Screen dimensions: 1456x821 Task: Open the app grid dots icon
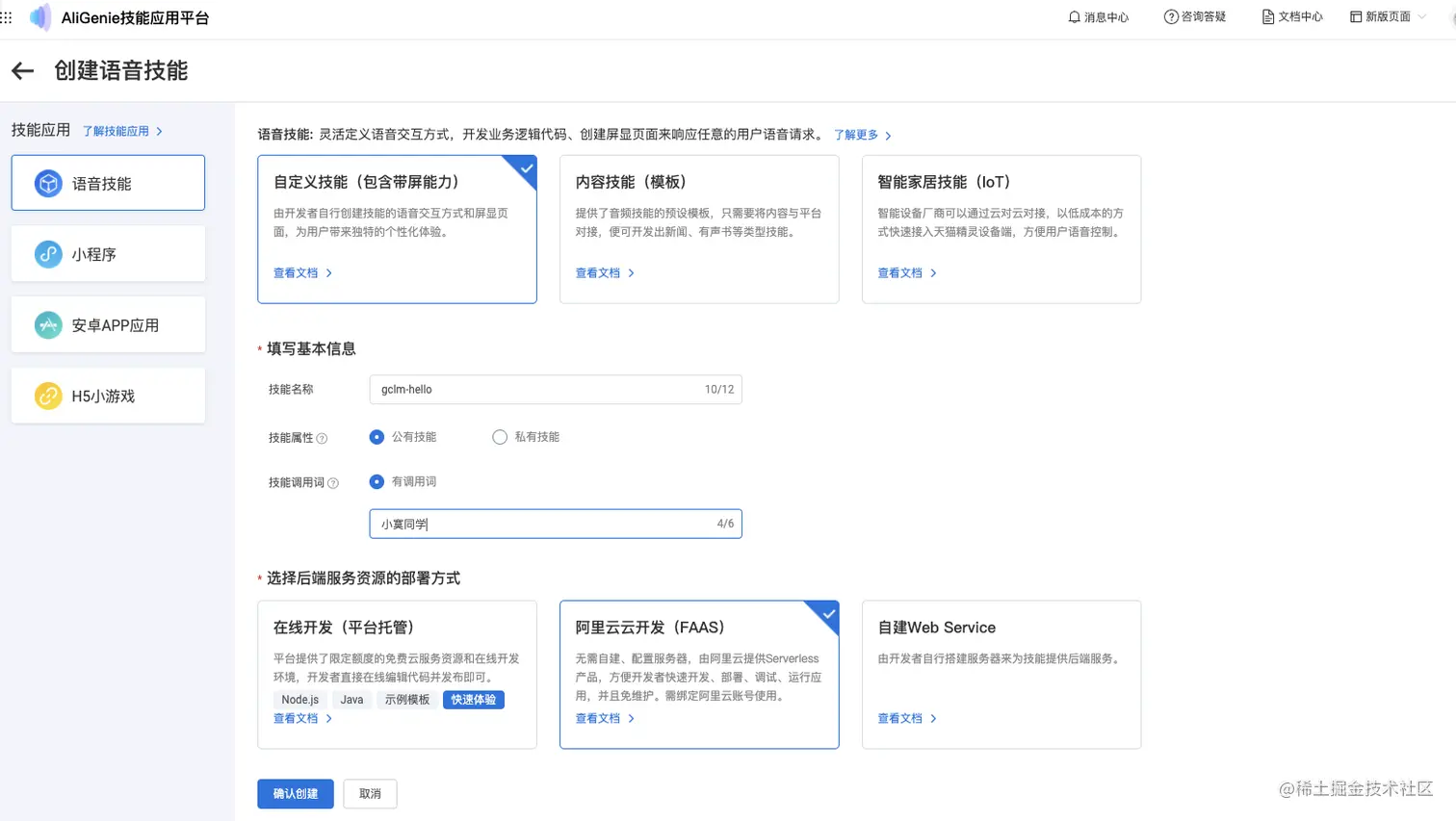[6, 17]
